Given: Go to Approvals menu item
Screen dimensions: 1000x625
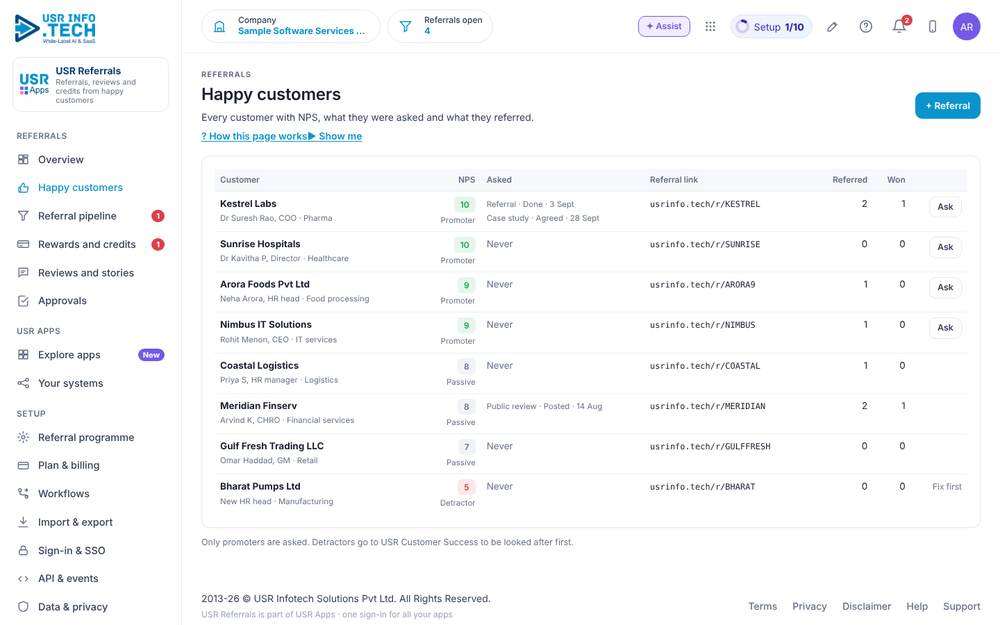Looking at the screenshot, I should pos(91,300).
